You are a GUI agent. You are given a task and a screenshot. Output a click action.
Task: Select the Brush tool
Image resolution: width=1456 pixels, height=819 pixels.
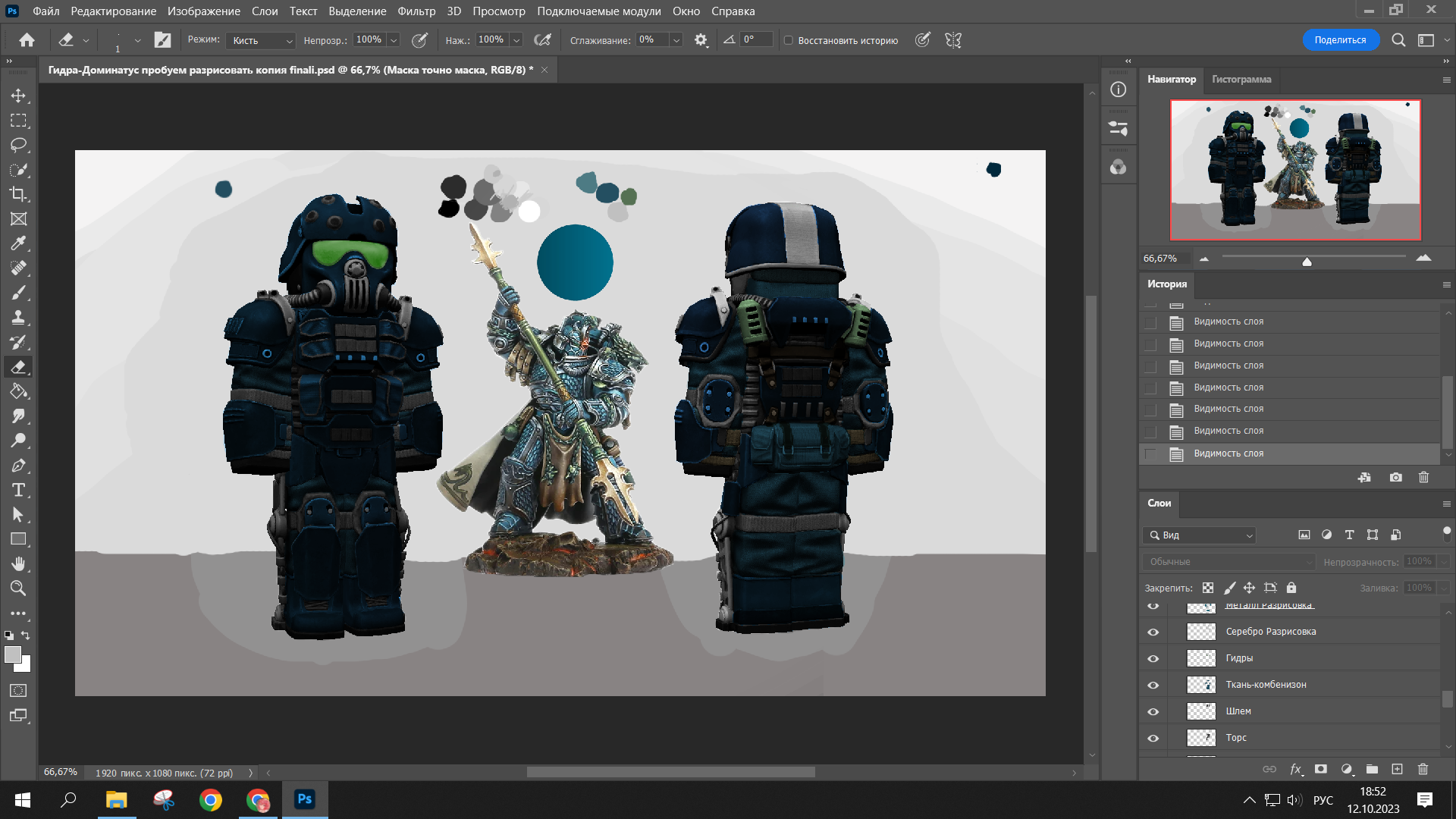(18, 293)
